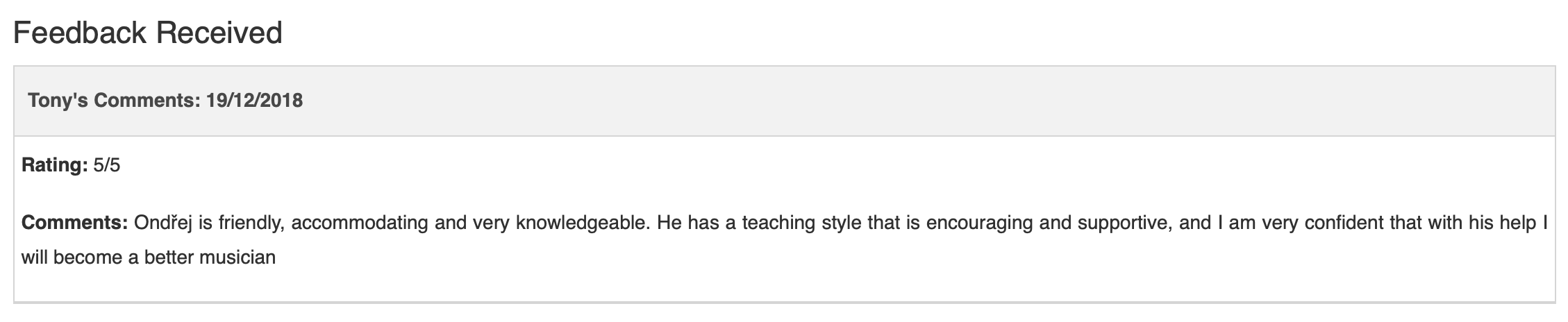
Task: Click the bold Comments label
Action: pos(74,223)
